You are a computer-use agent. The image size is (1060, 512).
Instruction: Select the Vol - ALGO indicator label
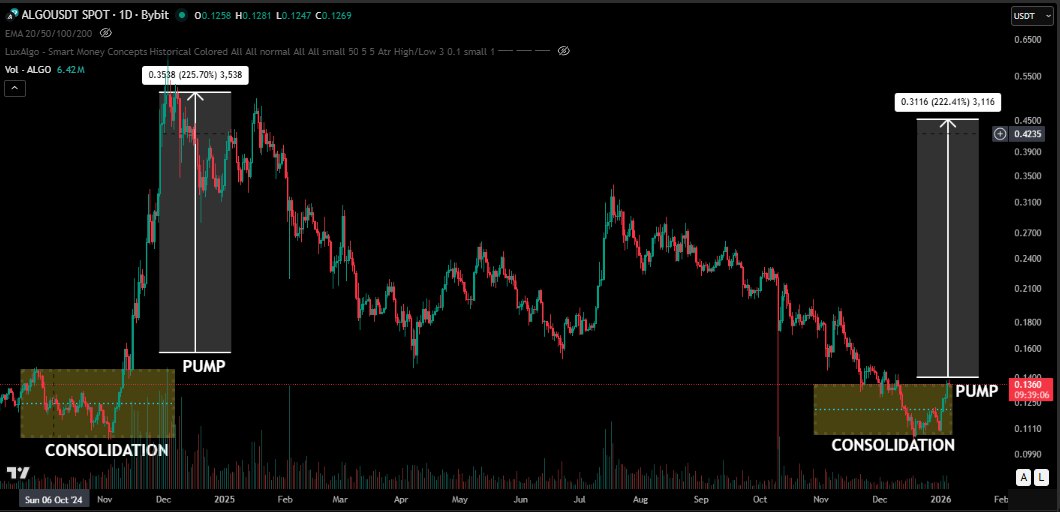point(27,69)
